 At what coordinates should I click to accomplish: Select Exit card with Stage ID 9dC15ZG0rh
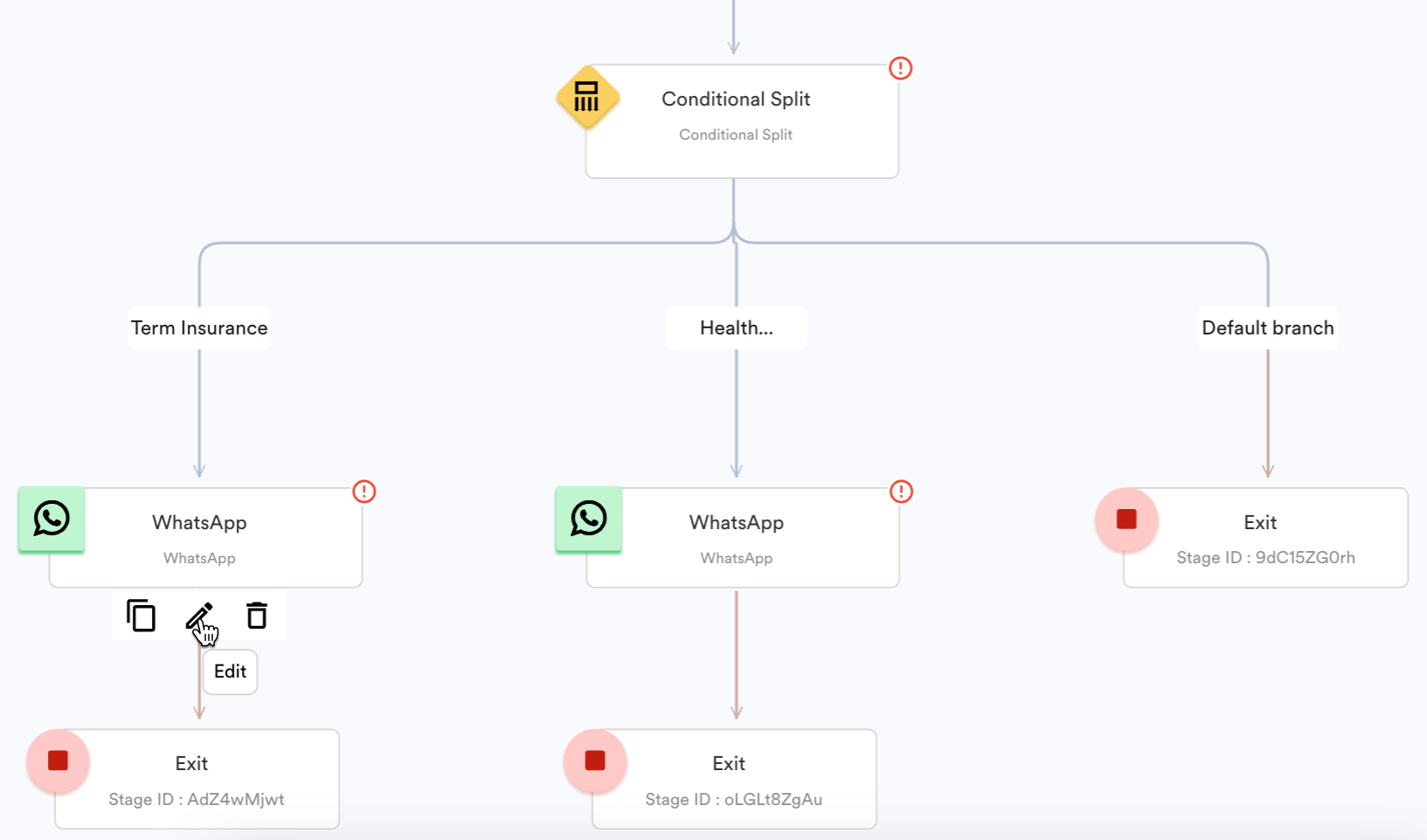point(1265,538)
